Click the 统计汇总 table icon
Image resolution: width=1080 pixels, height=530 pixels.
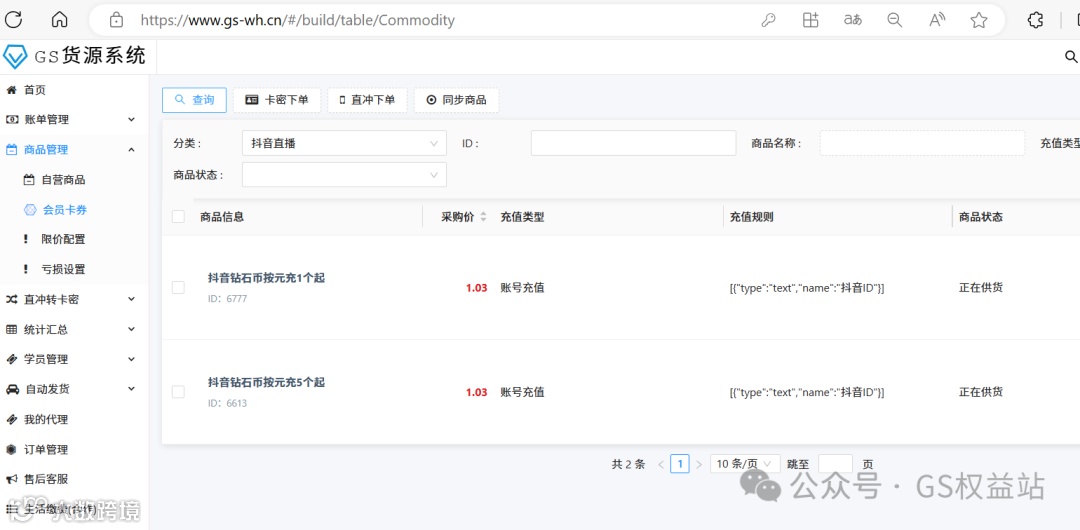click(12, 329)
